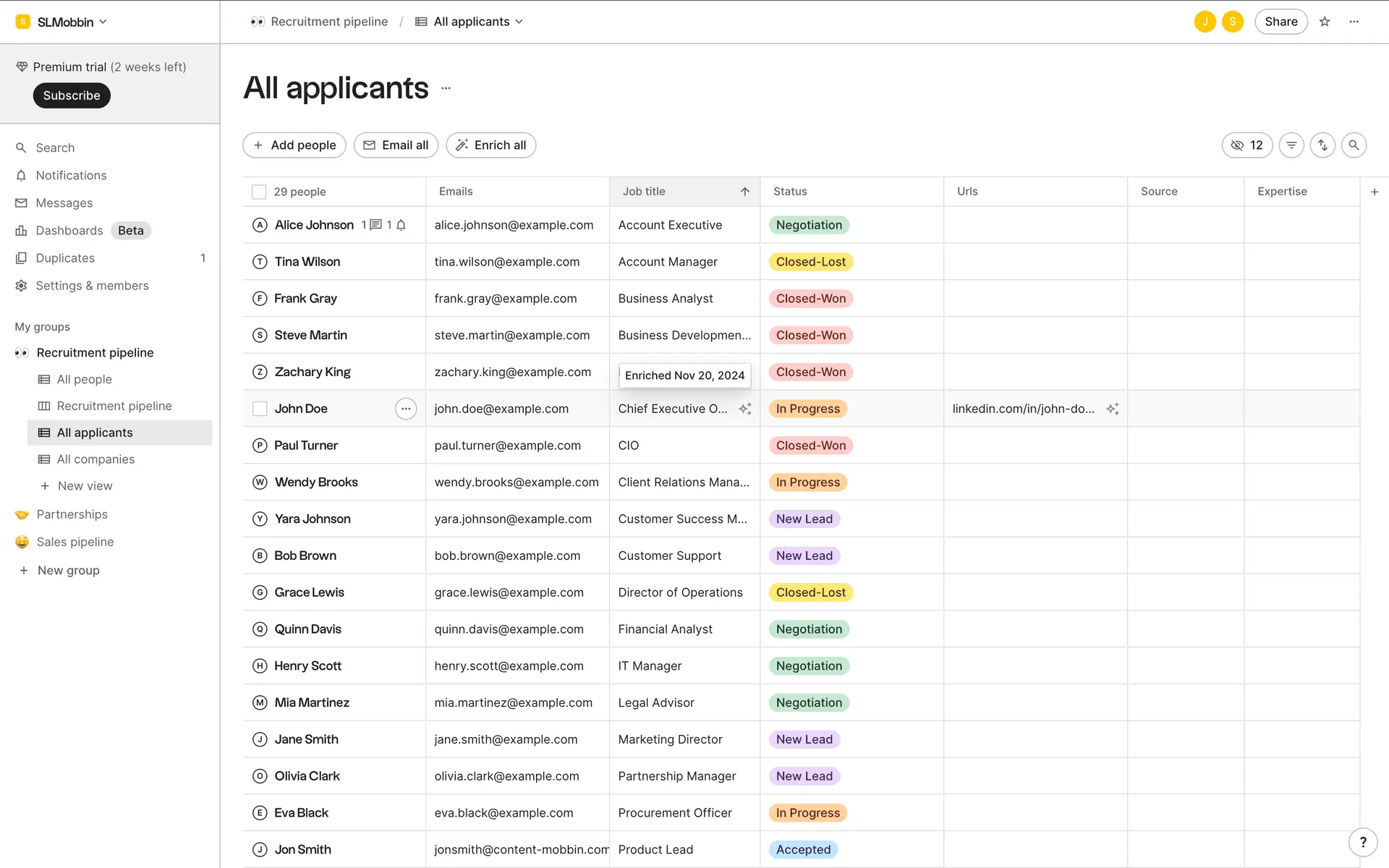Toggle the 12 hidden columns visibility button
Screen dimensions: 1389x868
pyautogui.click(x=1247, y=145)
